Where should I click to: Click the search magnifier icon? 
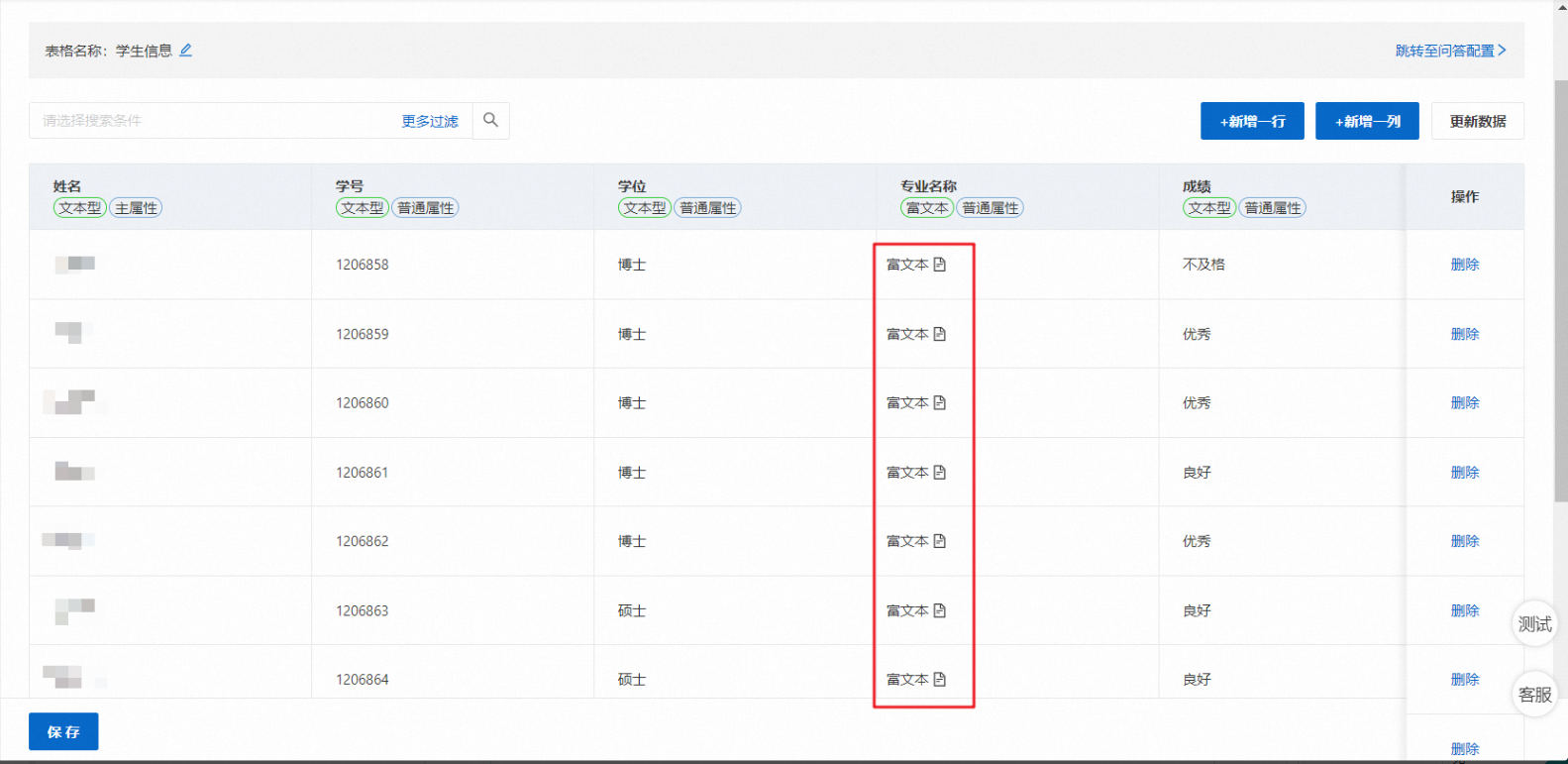click(x=490, y=120)
